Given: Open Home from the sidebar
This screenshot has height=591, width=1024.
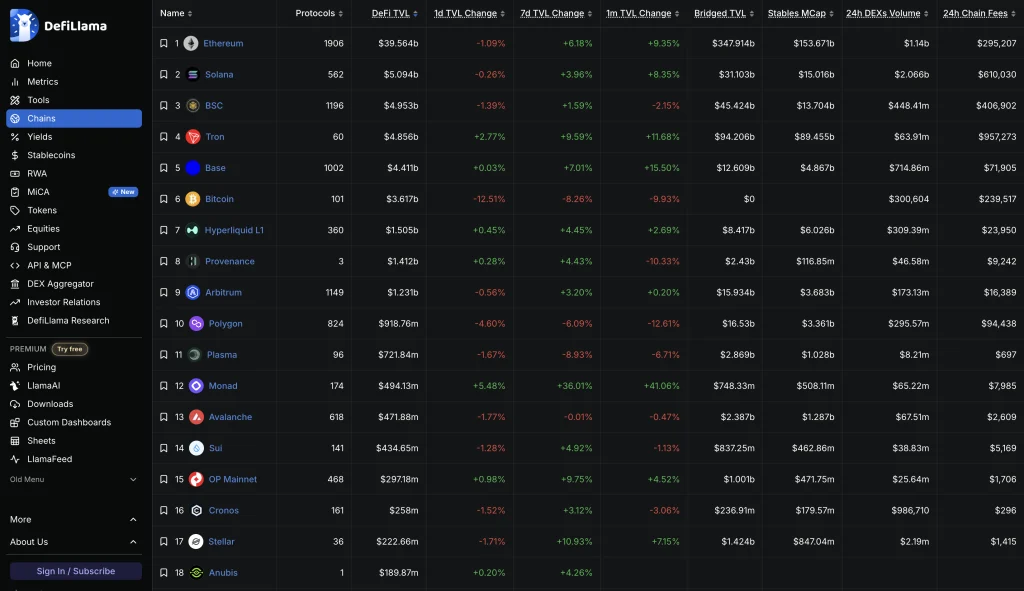Looking at the screenshot, I should coord(39,63).
